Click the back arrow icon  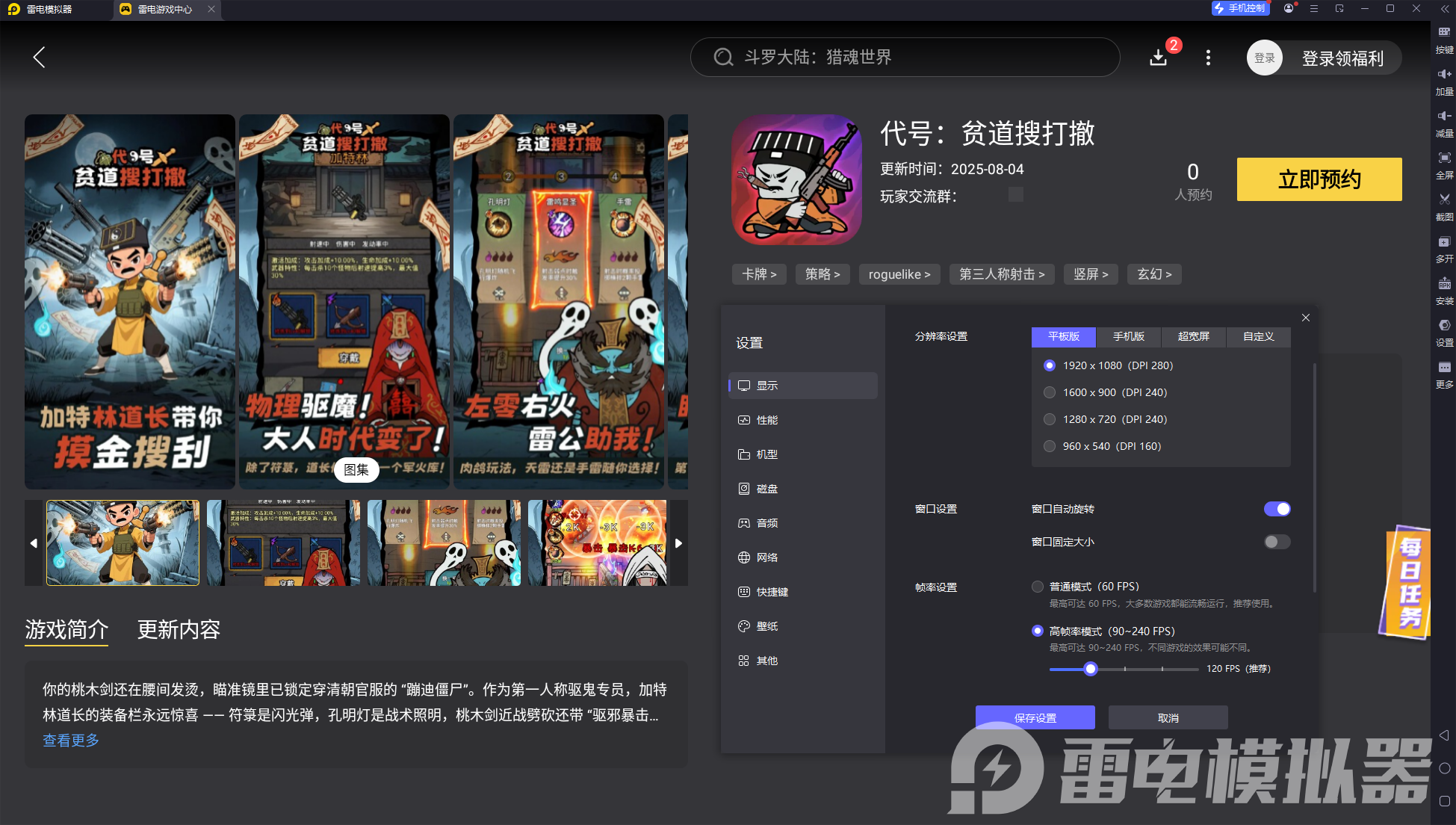click(x=40, y=58)
